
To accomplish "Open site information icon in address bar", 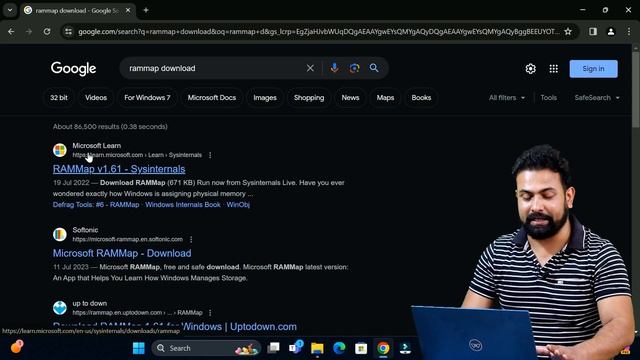I will [x=69, y=31].
